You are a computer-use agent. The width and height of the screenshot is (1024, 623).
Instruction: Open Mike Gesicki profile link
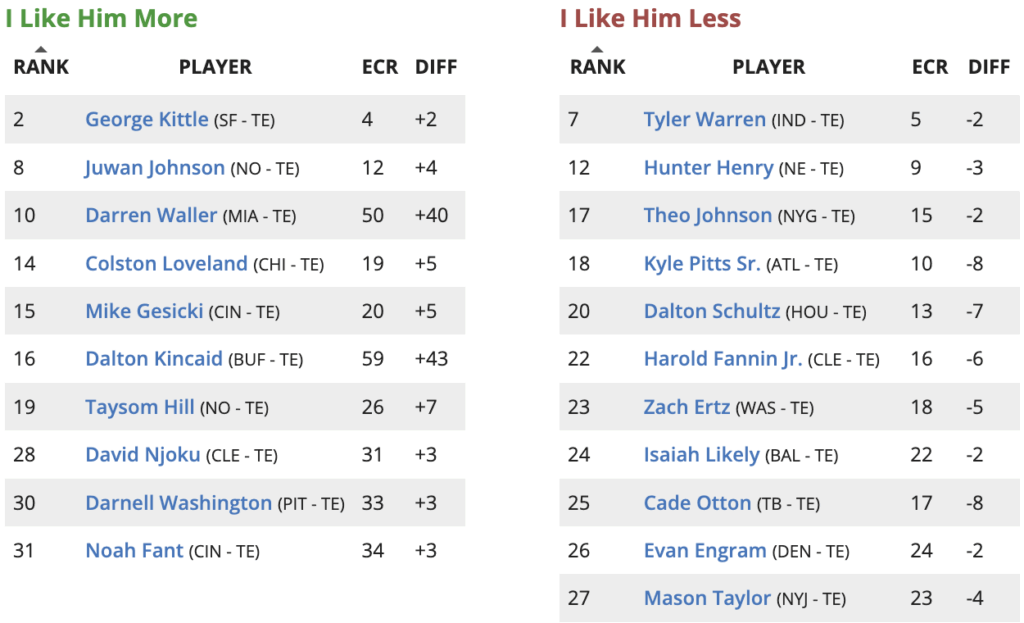[x=145, y=312]
